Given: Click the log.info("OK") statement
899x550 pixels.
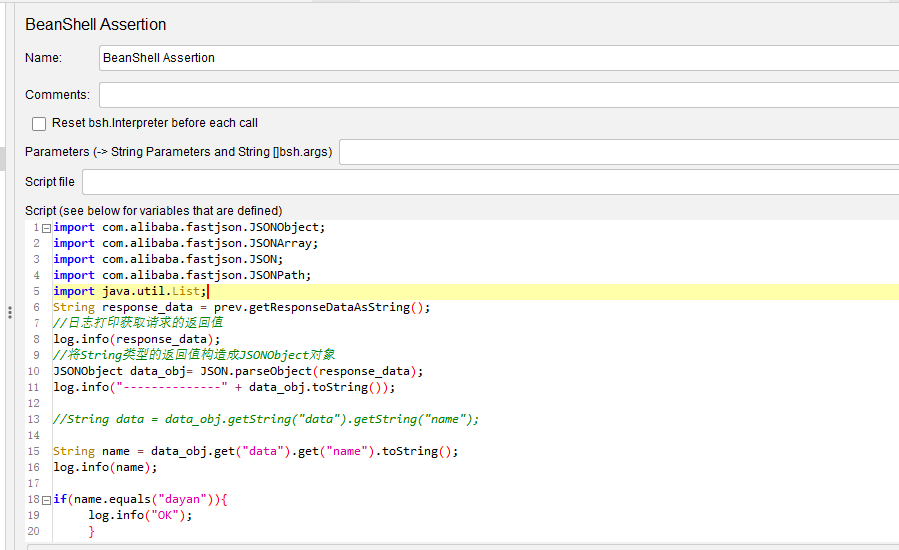Looking at the screenshot, I should 140,515.
